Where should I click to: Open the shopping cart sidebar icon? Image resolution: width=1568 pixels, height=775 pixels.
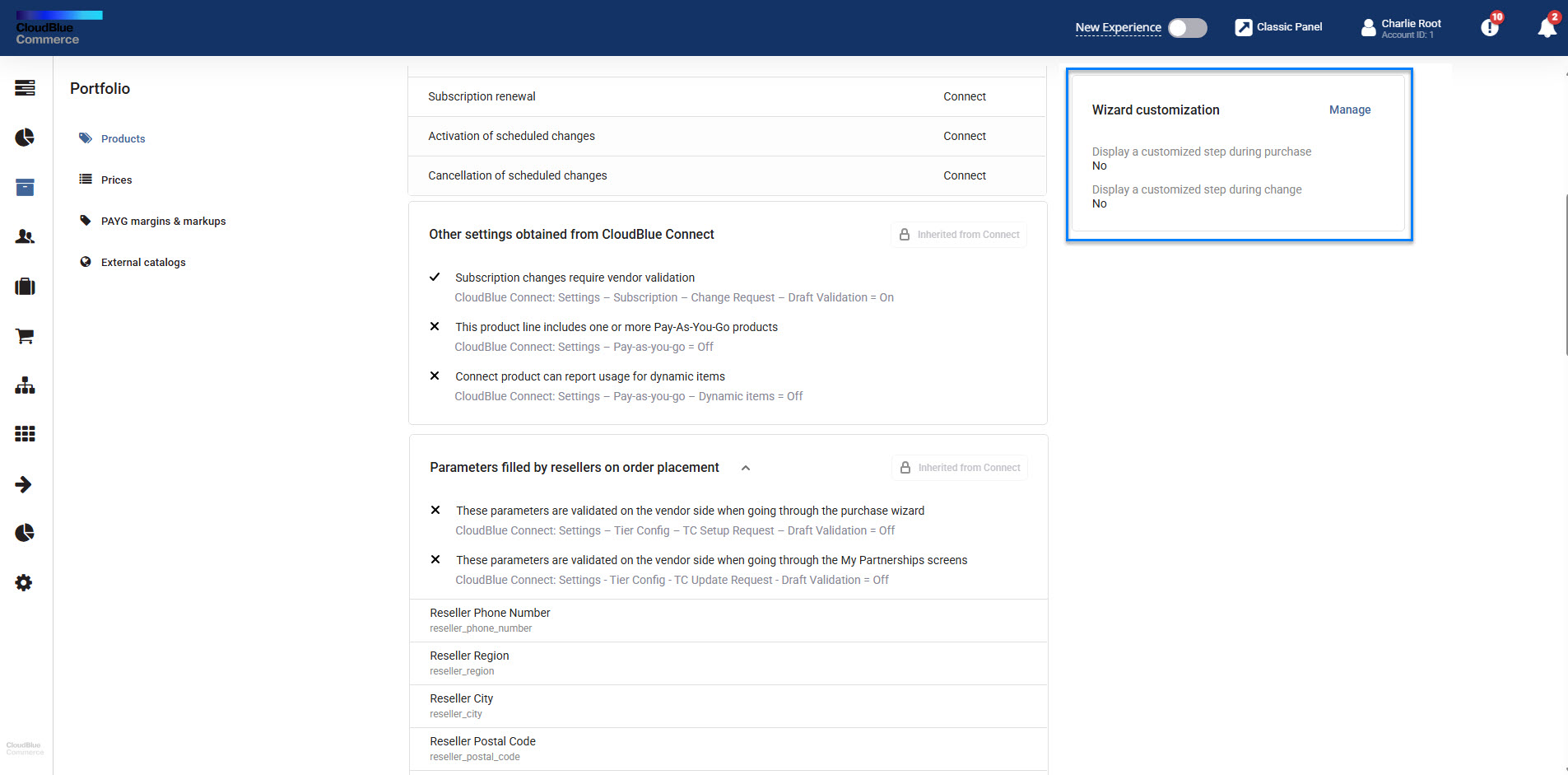[25, 335]
